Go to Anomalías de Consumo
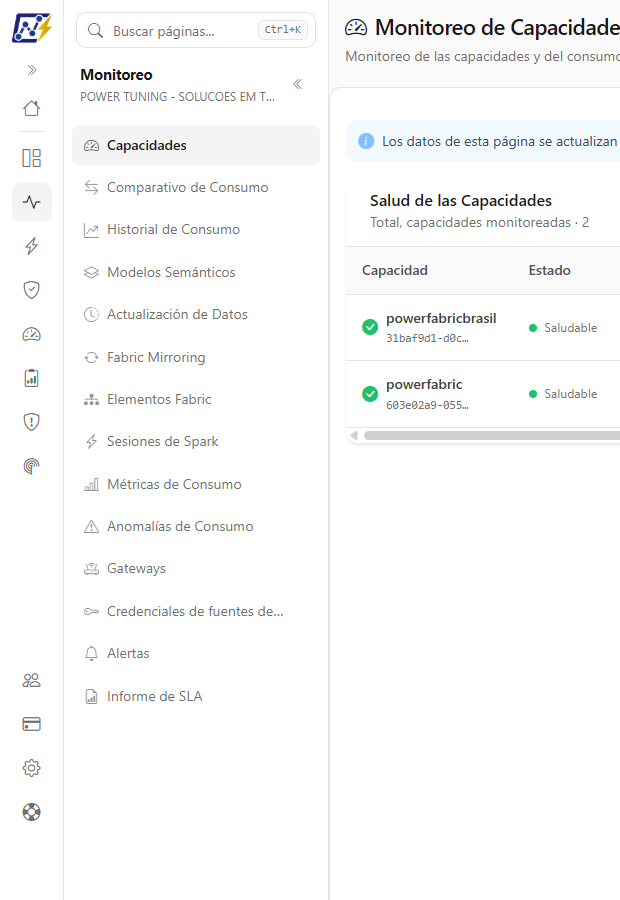The height and width of the screenshot is (900, 620). click(196, 526)
